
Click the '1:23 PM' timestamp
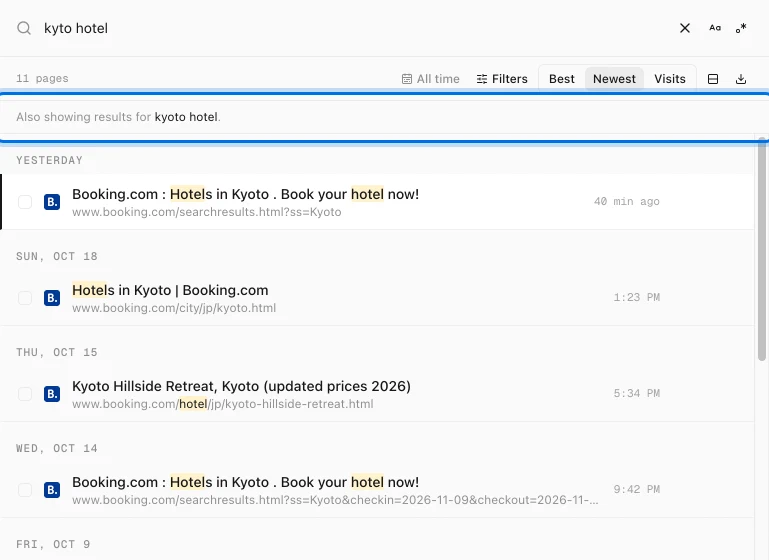(x=637, y=298)
